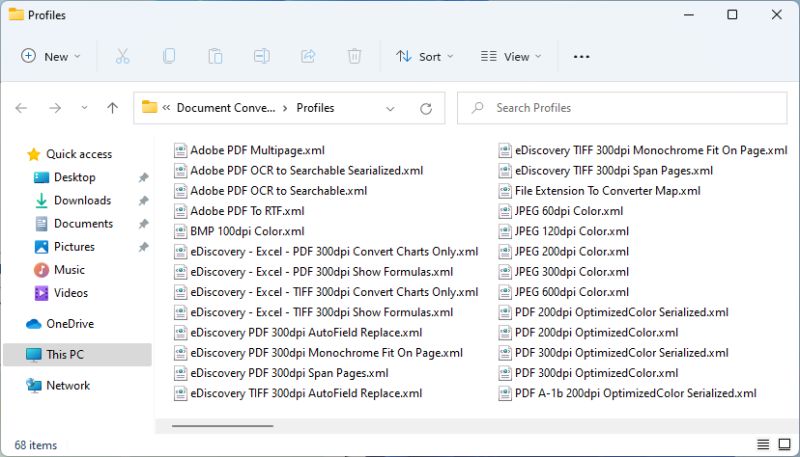Image resolution: width=800 pixels, height=457 pixels.
Task: Show hidden breadcrumb path chevrons
Action: (x=166, y=108)
